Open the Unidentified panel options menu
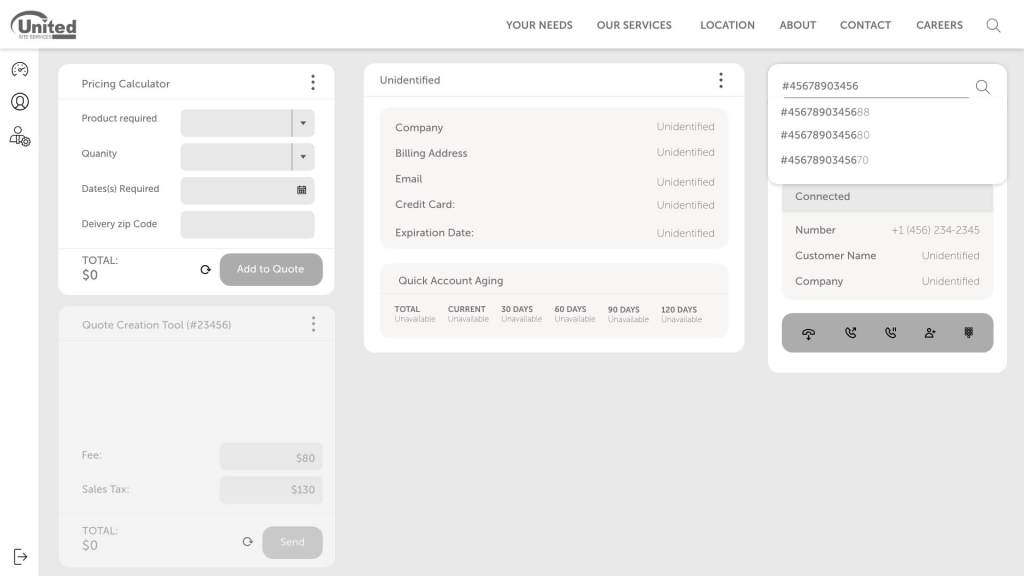1024x576 pixels. coord(720,80)
